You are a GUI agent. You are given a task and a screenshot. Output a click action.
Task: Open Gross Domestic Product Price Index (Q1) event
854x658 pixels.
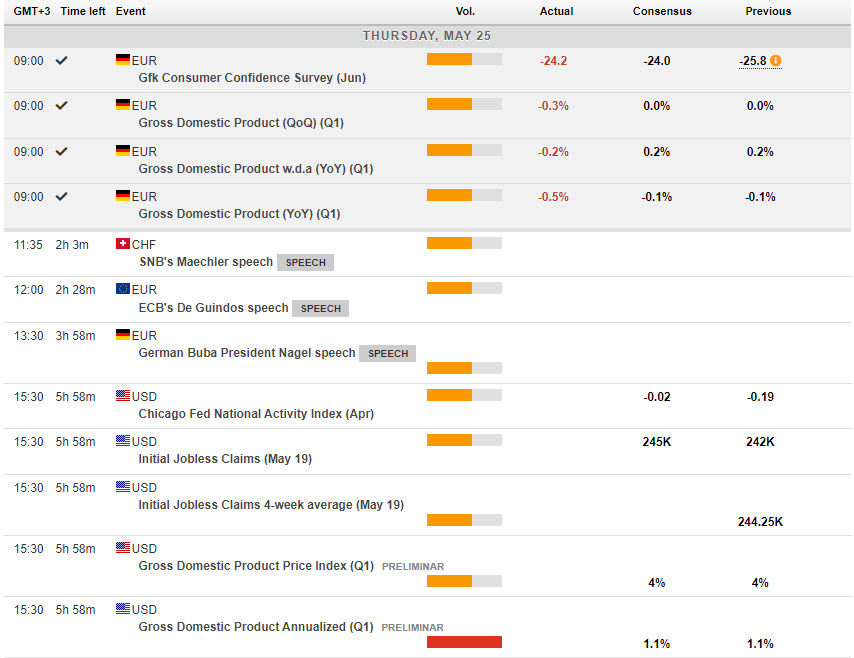pyautogui.click(x=256, y=566)
